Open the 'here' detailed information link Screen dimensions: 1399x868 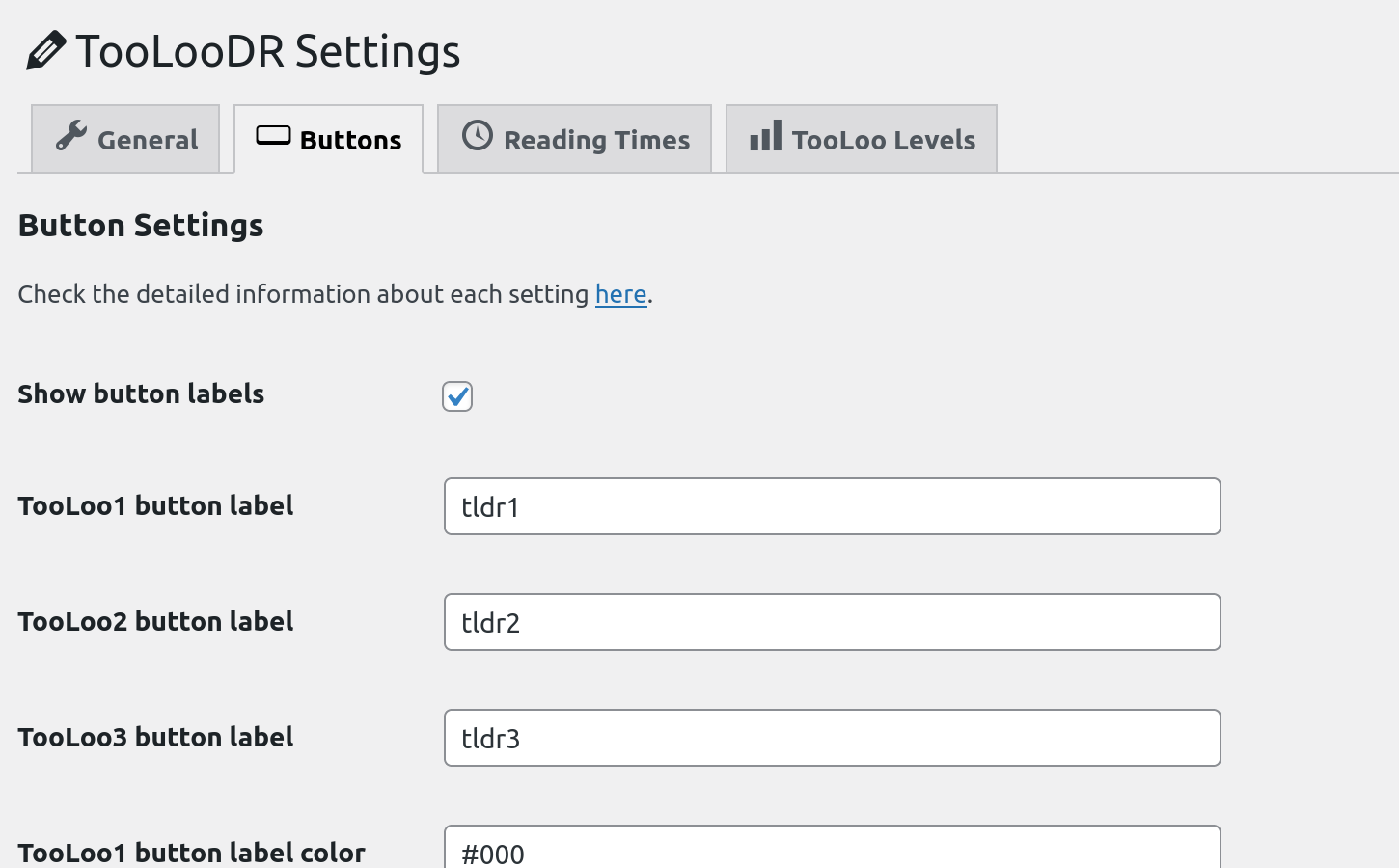620,294
